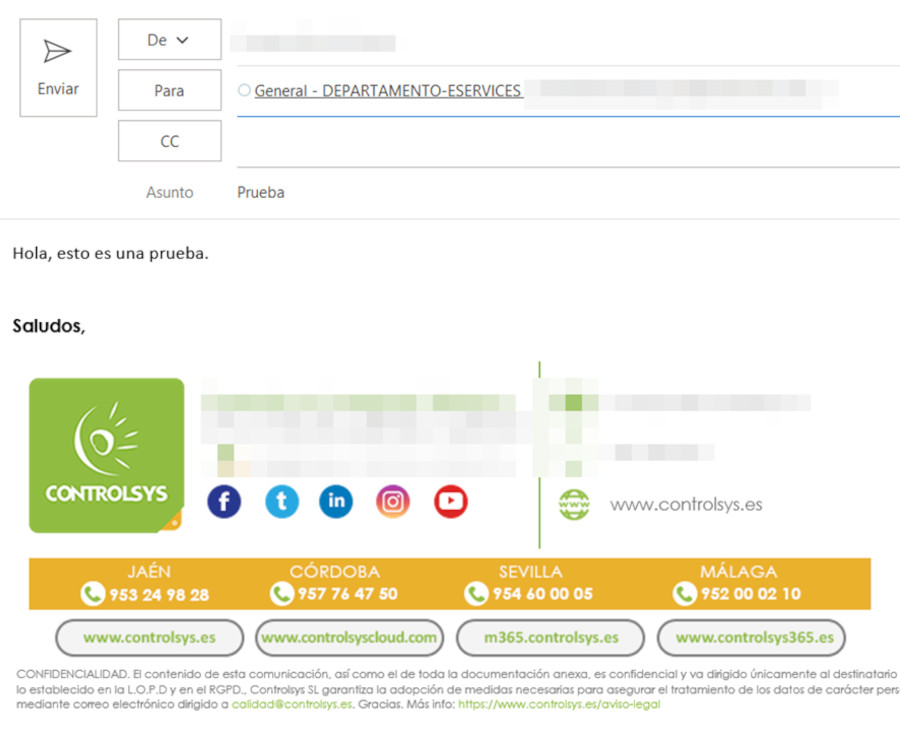900x733 pixels.
Task: Open the controlsys.es/aviso-legal link
Action: click(x=559, y=704)
